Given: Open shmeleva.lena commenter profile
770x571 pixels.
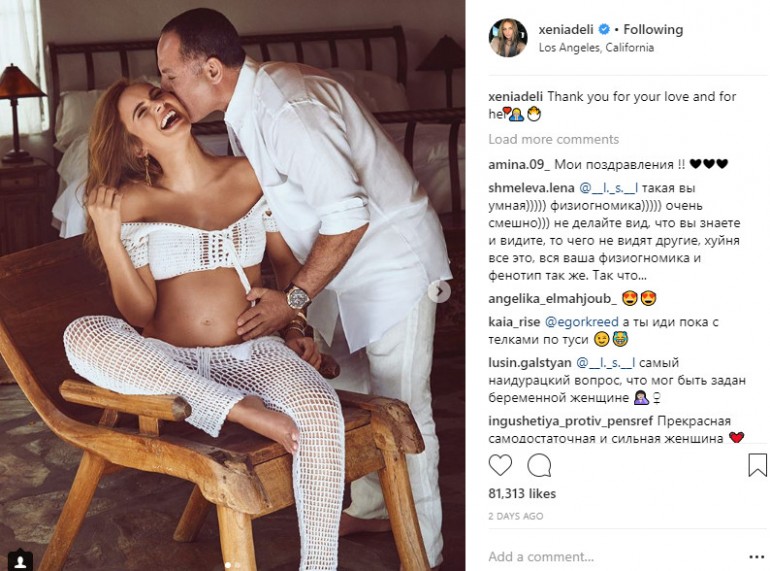Looking at the screenshot, I should [531, 188].
